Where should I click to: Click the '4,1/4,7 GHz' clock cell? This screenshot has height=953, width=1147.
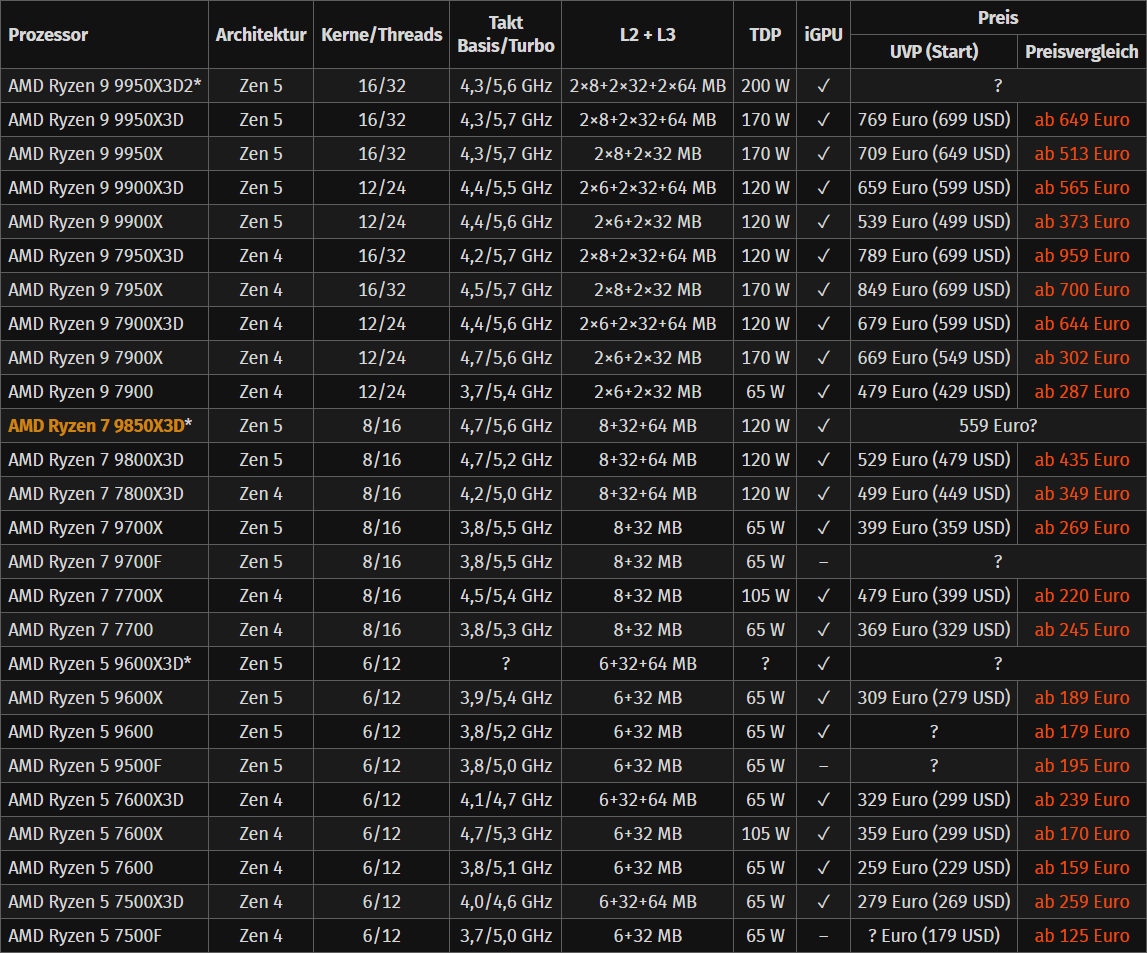505,800
